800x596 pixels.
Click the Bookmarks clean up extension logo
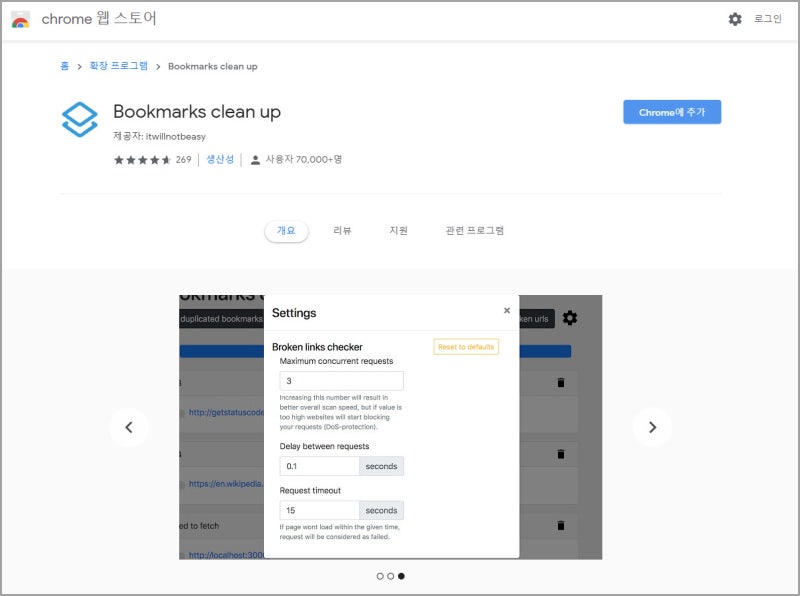tap(80, 119)
